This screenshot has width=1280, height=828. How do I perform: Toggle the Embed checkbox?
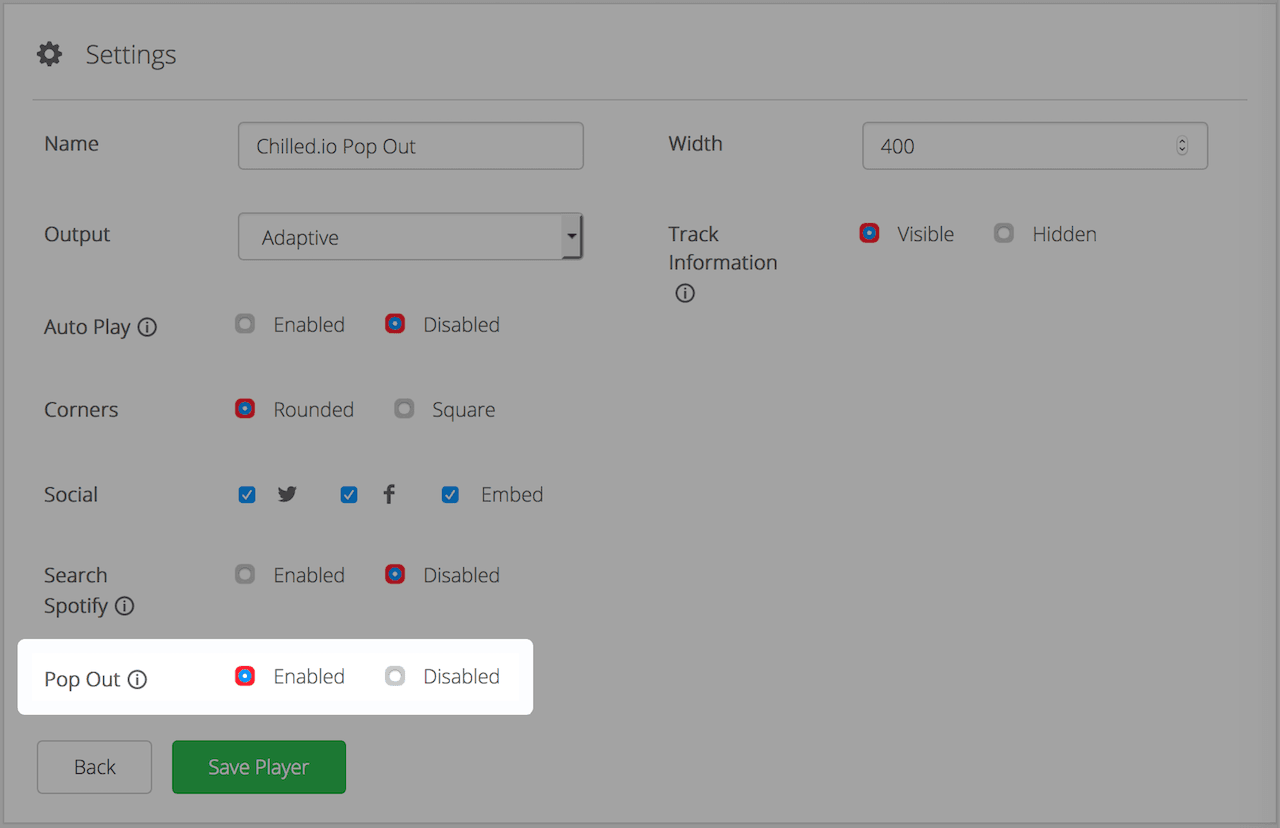pos(451,495)
